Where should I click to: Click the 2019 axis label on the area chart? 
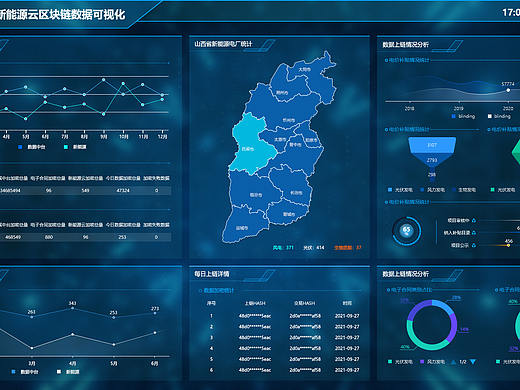[x=458, y=108]
